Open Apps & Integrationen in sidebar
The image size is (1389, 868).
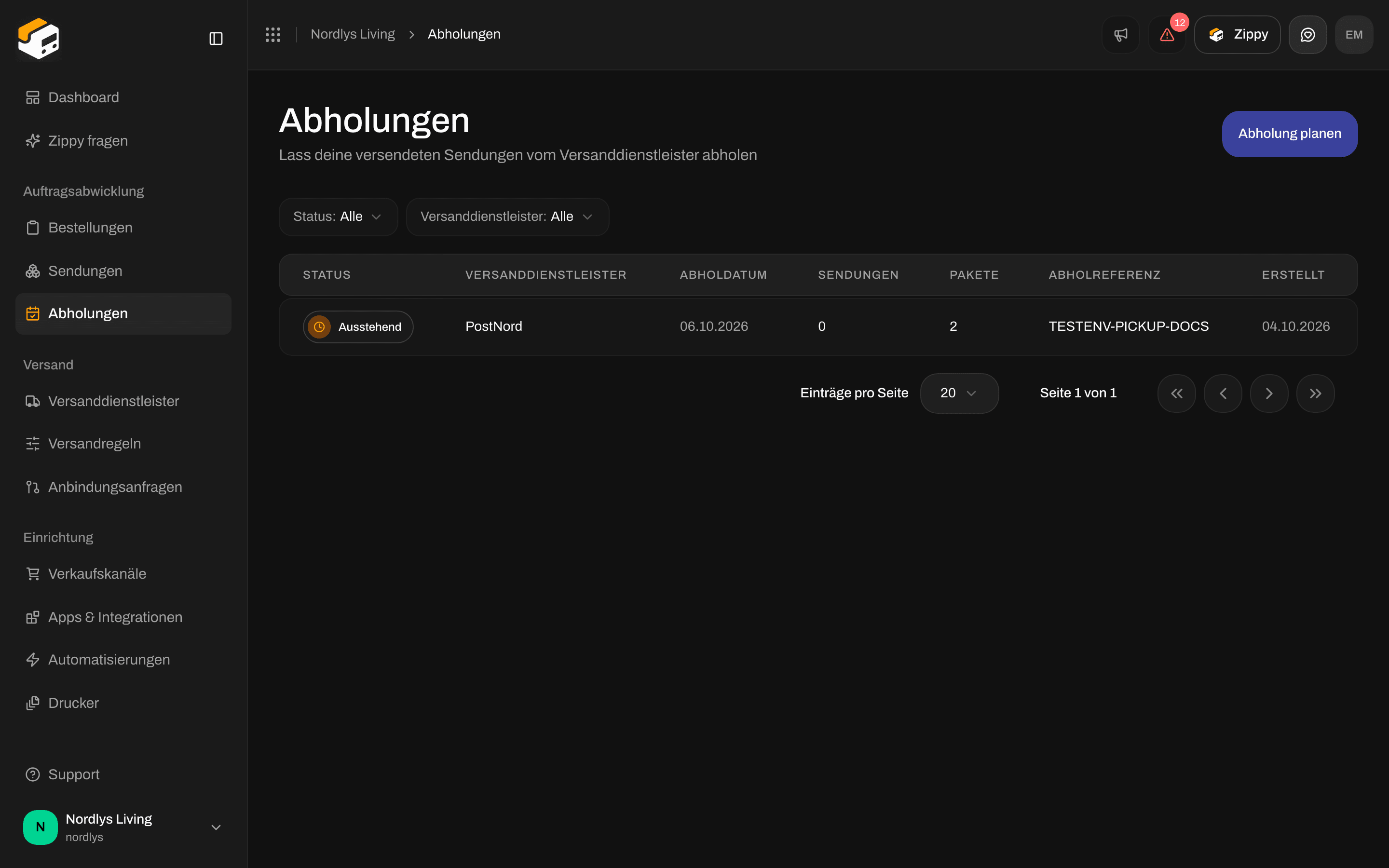pos(123,617)
